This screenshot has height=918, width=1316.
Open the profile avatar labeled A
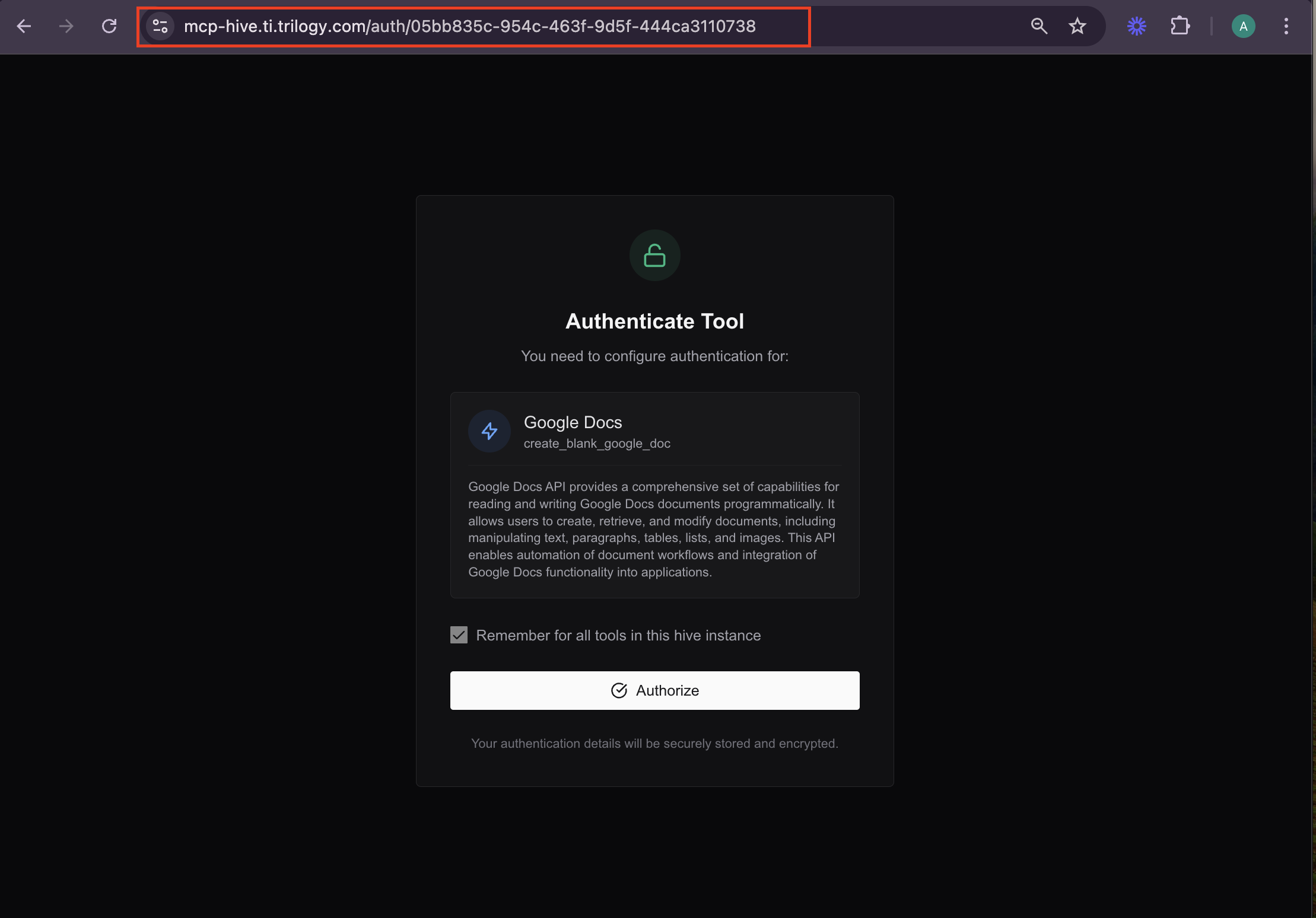[1244, 26]
